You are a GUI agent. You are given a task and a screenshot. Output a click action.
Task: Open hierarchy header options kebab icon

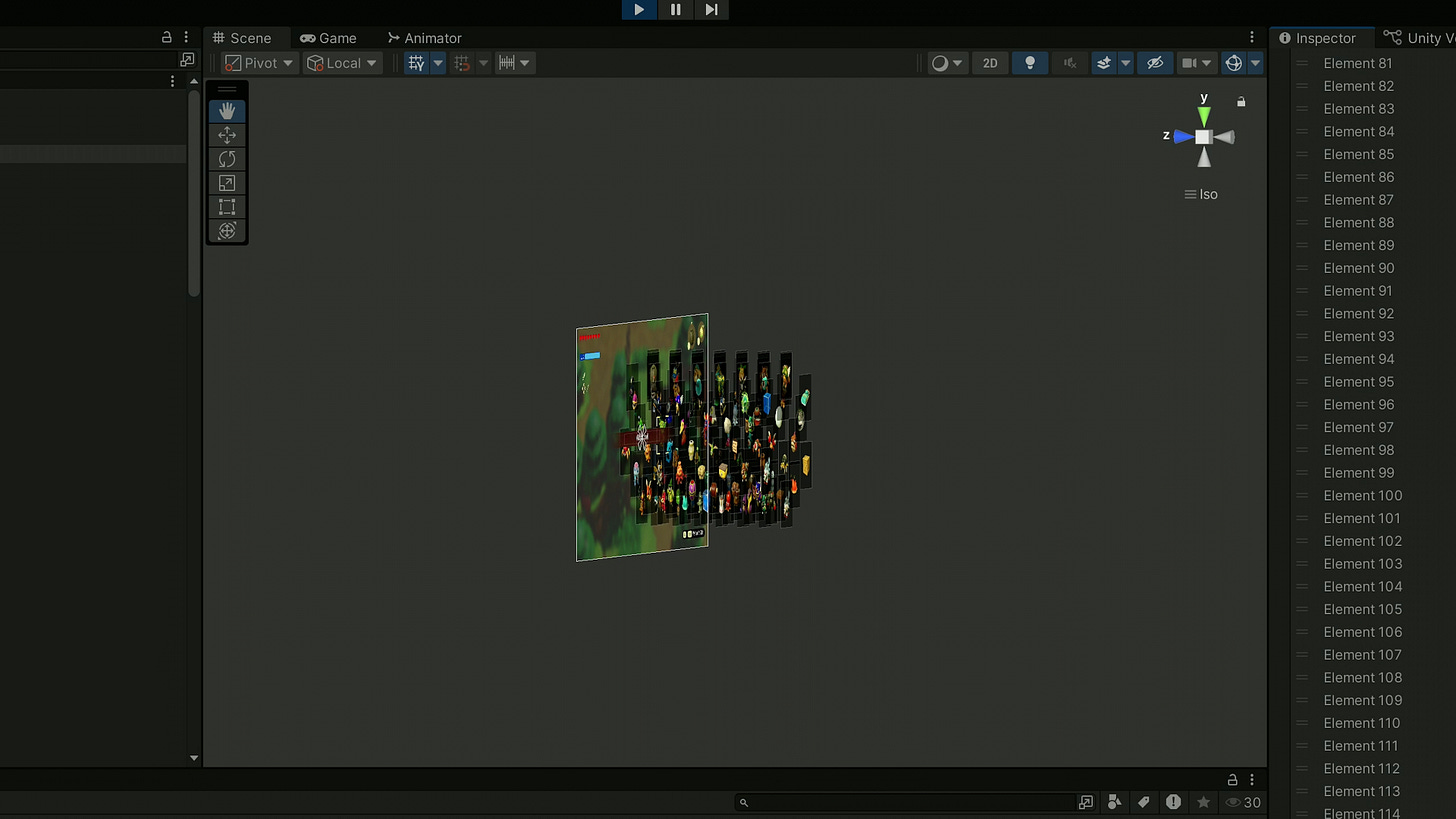click(x=172, y=81)
